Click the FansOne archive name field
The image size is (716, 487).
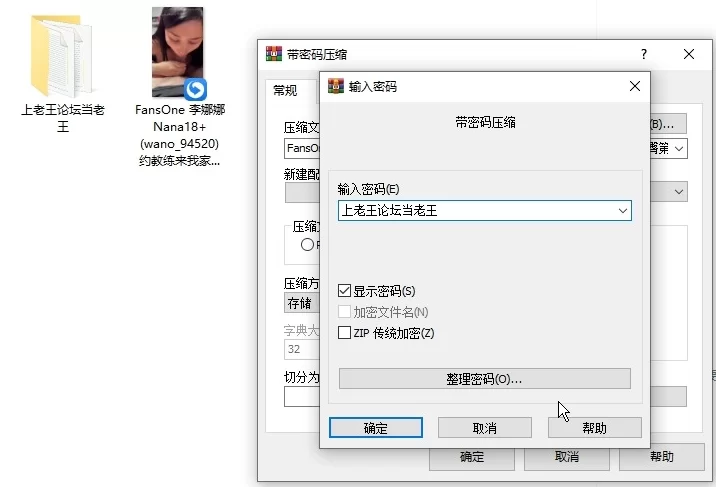[302, 148]
